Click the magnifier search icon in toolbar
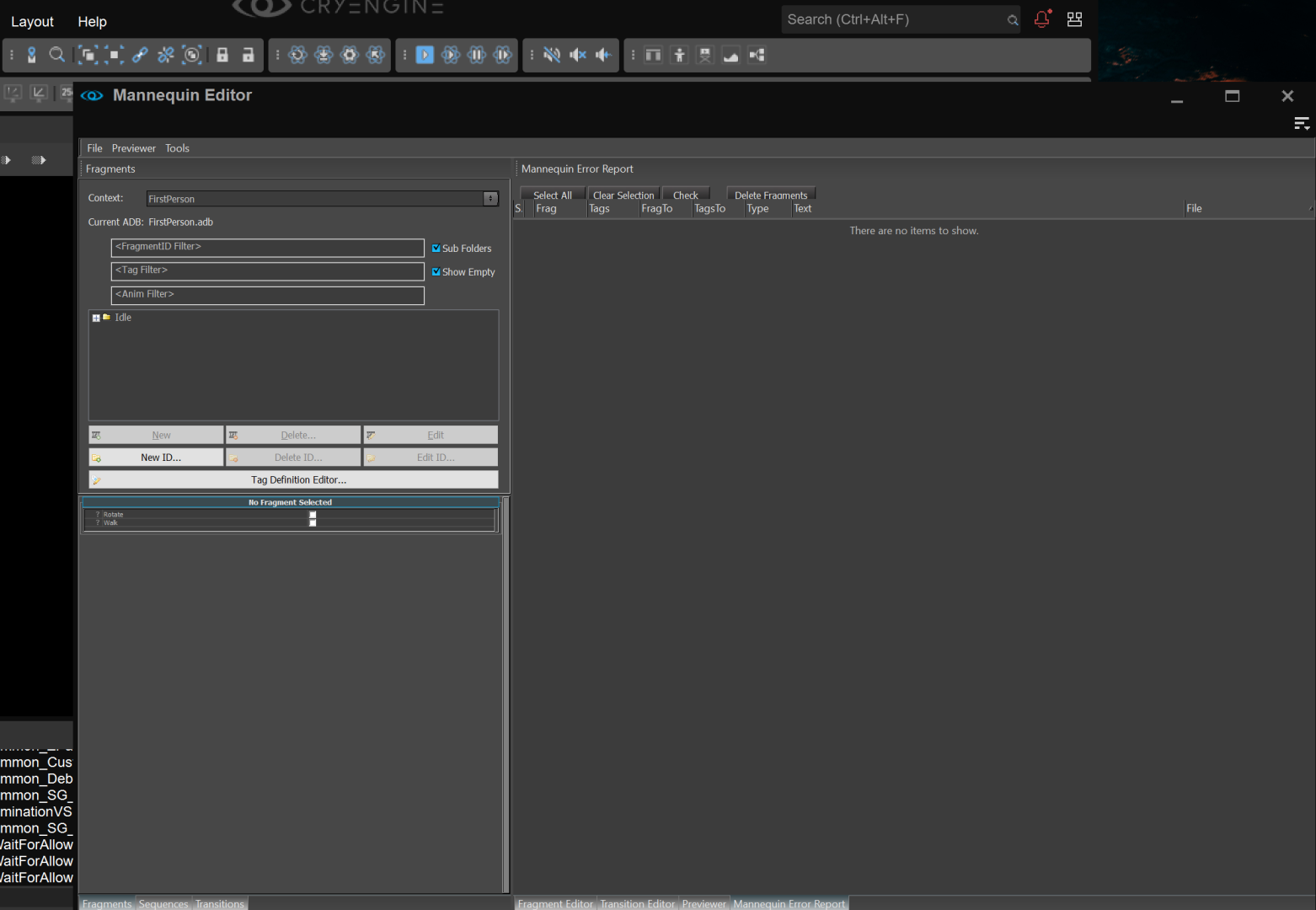The height and width of the screenshot is (910, 1316). pos(56,55)
